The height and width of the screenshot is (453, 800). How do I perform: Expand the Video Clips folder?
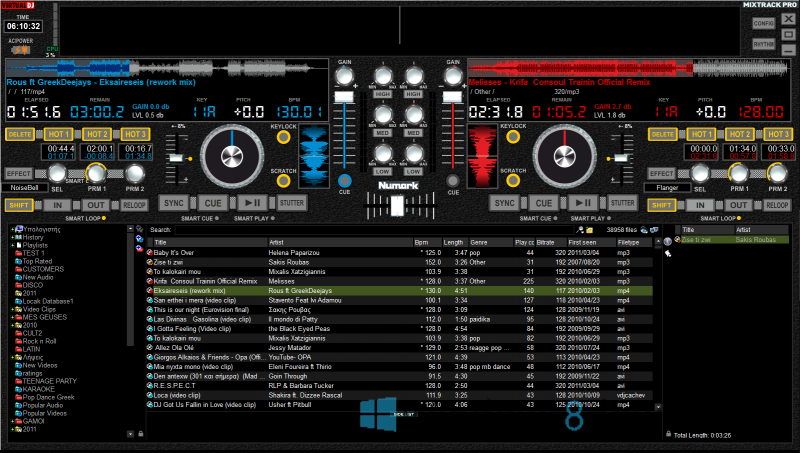12,309
